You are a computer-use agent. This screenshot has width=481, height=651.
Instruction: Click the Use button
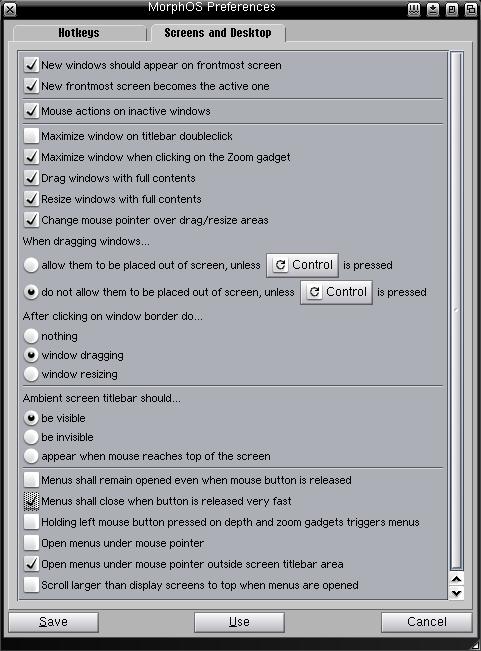pos(239,622)
